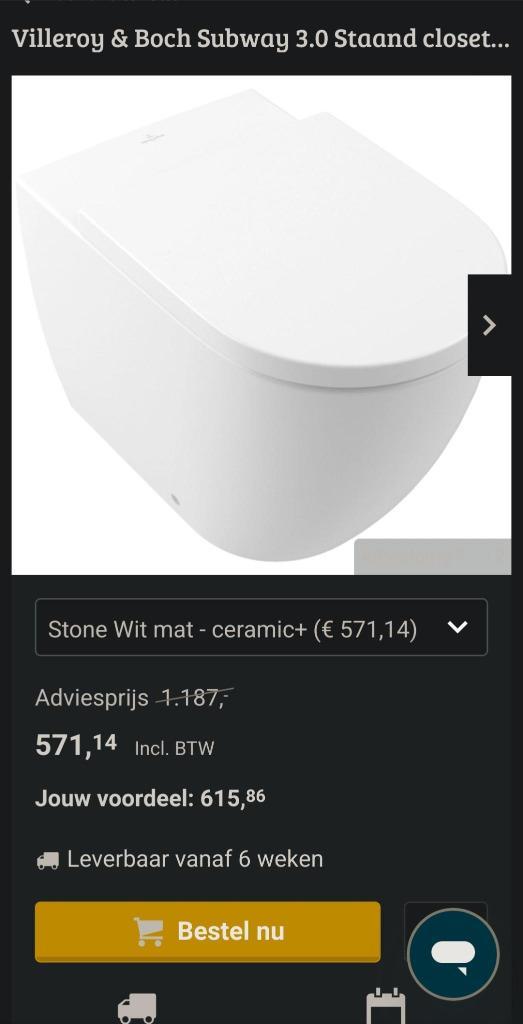
Task: Tap the grey label on the image corner
Action: click(x=433, y=557)
